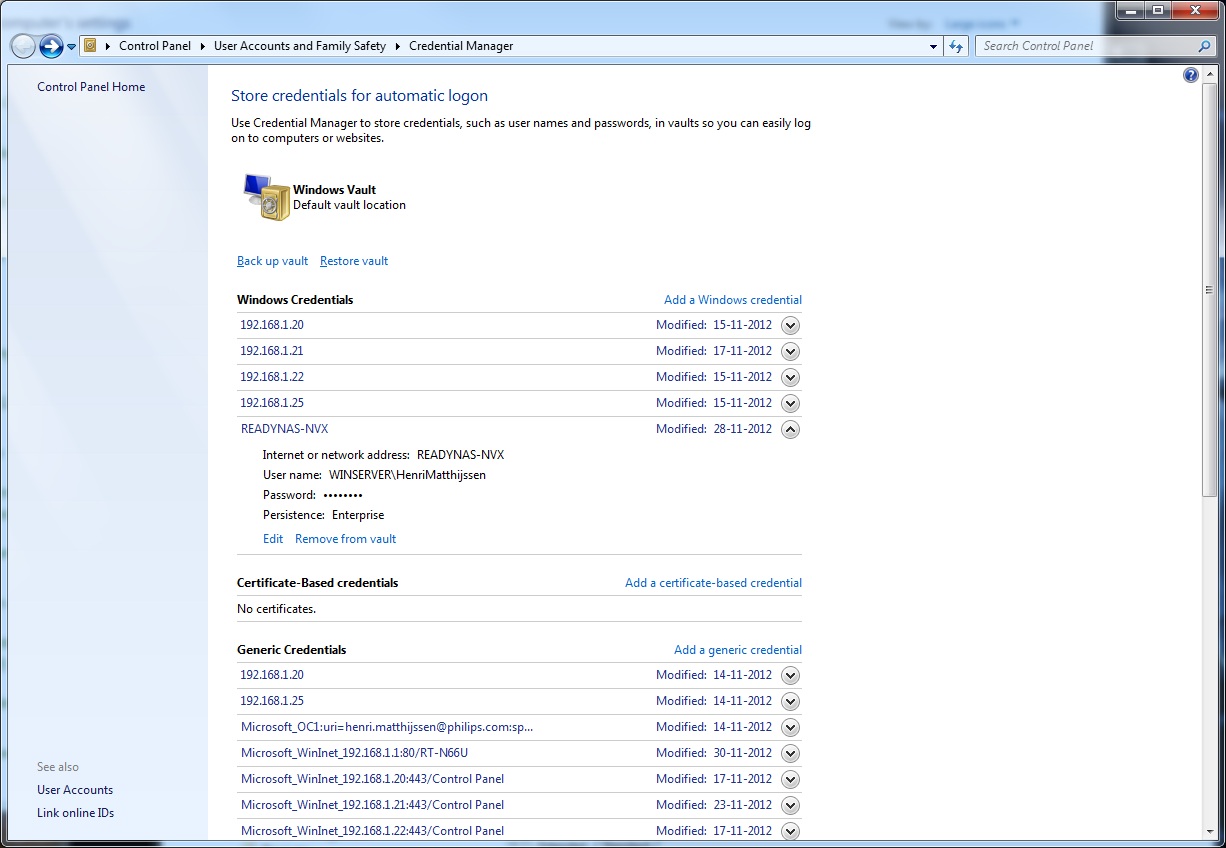
Task: Expand 192.168.1.21:443 Control Panel credential
Action: [790, 805]
